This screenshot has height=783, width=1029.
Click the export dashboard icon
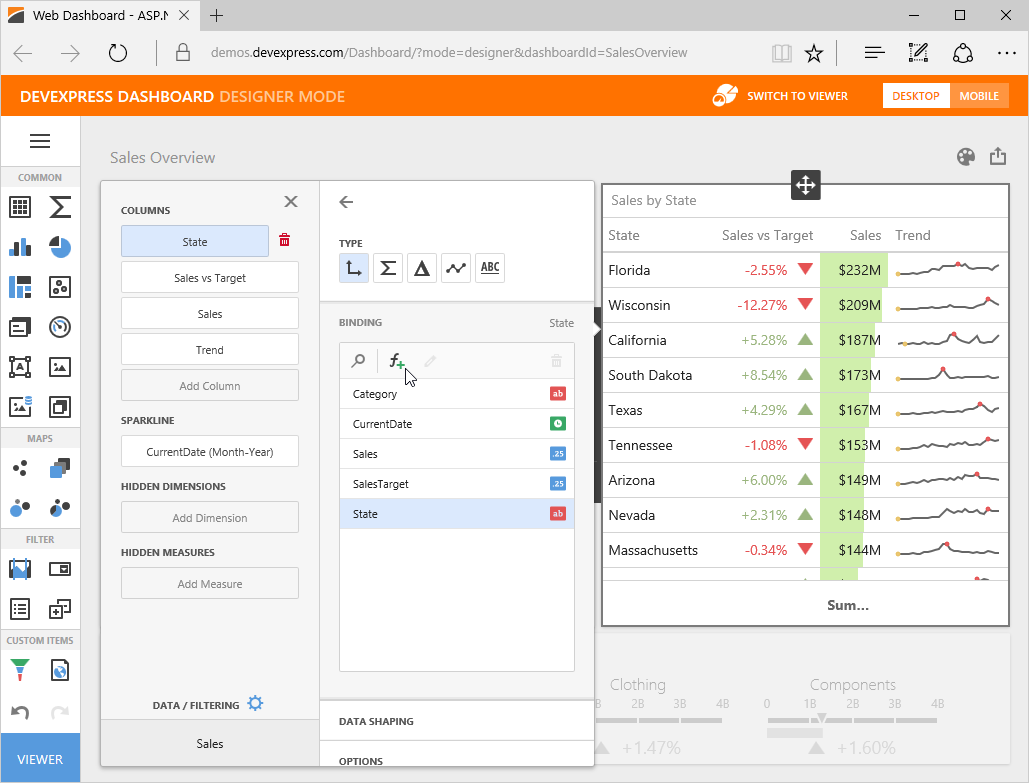997,157
